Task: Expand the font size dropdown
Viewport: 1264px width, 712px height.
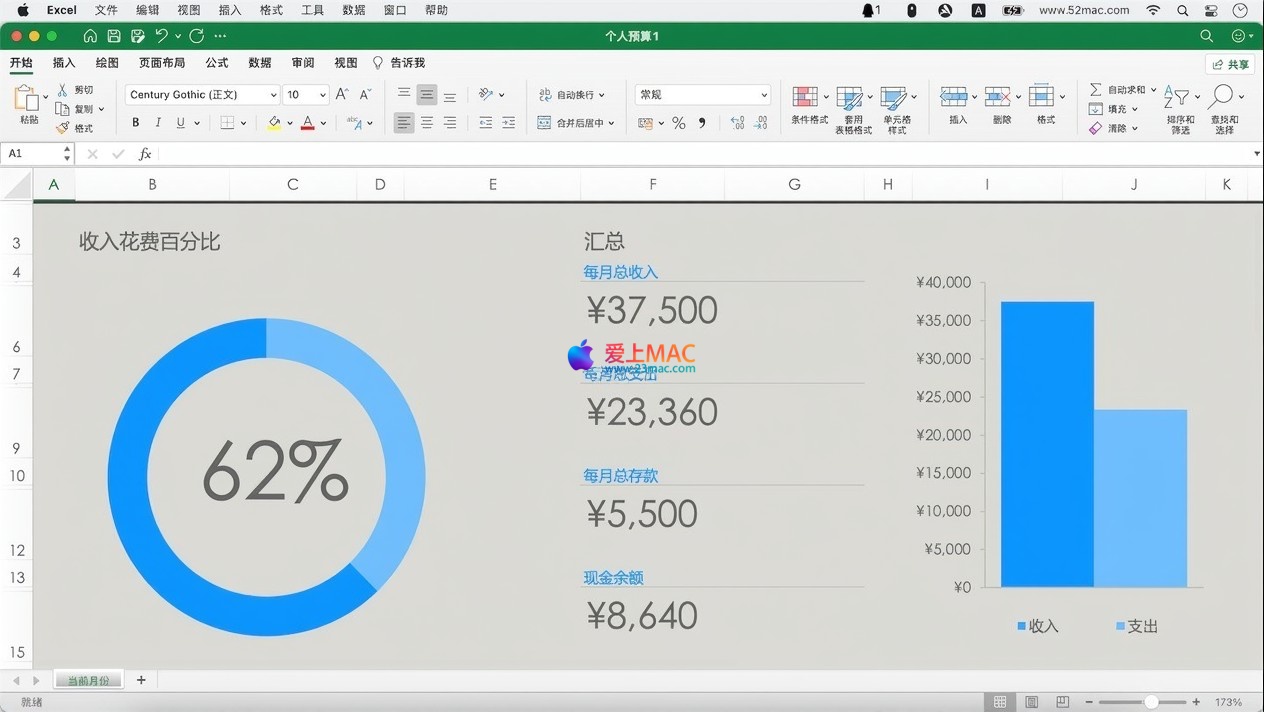Action: 322,95
